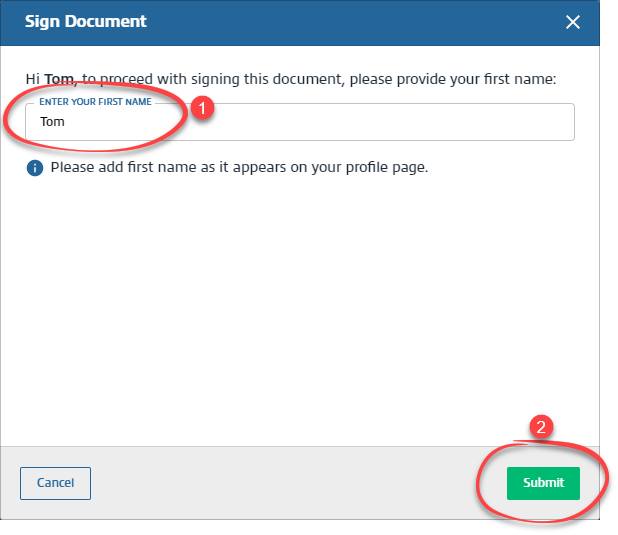Click the empty blue title bar area

(x=350, y=21)
